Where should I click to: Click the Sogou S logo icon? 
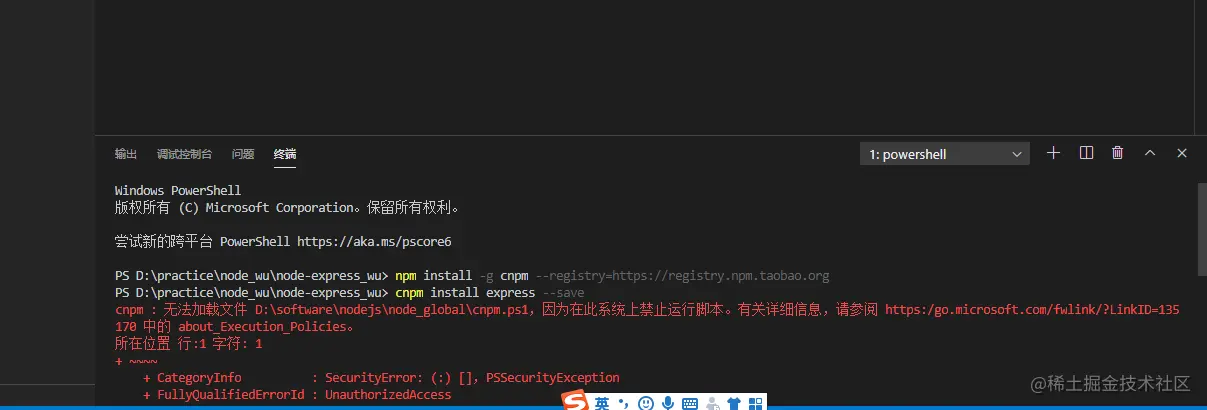tap(574, 402)
